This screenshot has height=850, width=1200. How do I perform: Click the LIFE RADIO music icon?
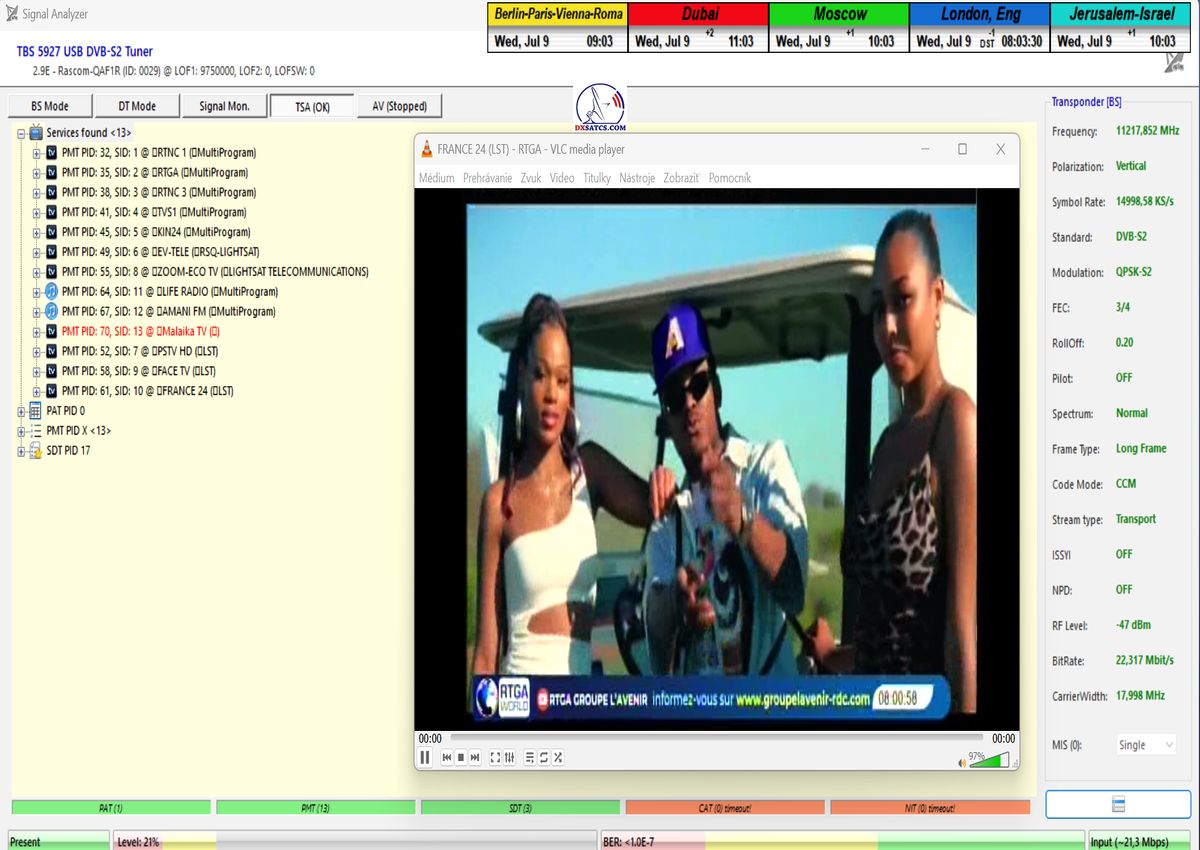(51, 291)
